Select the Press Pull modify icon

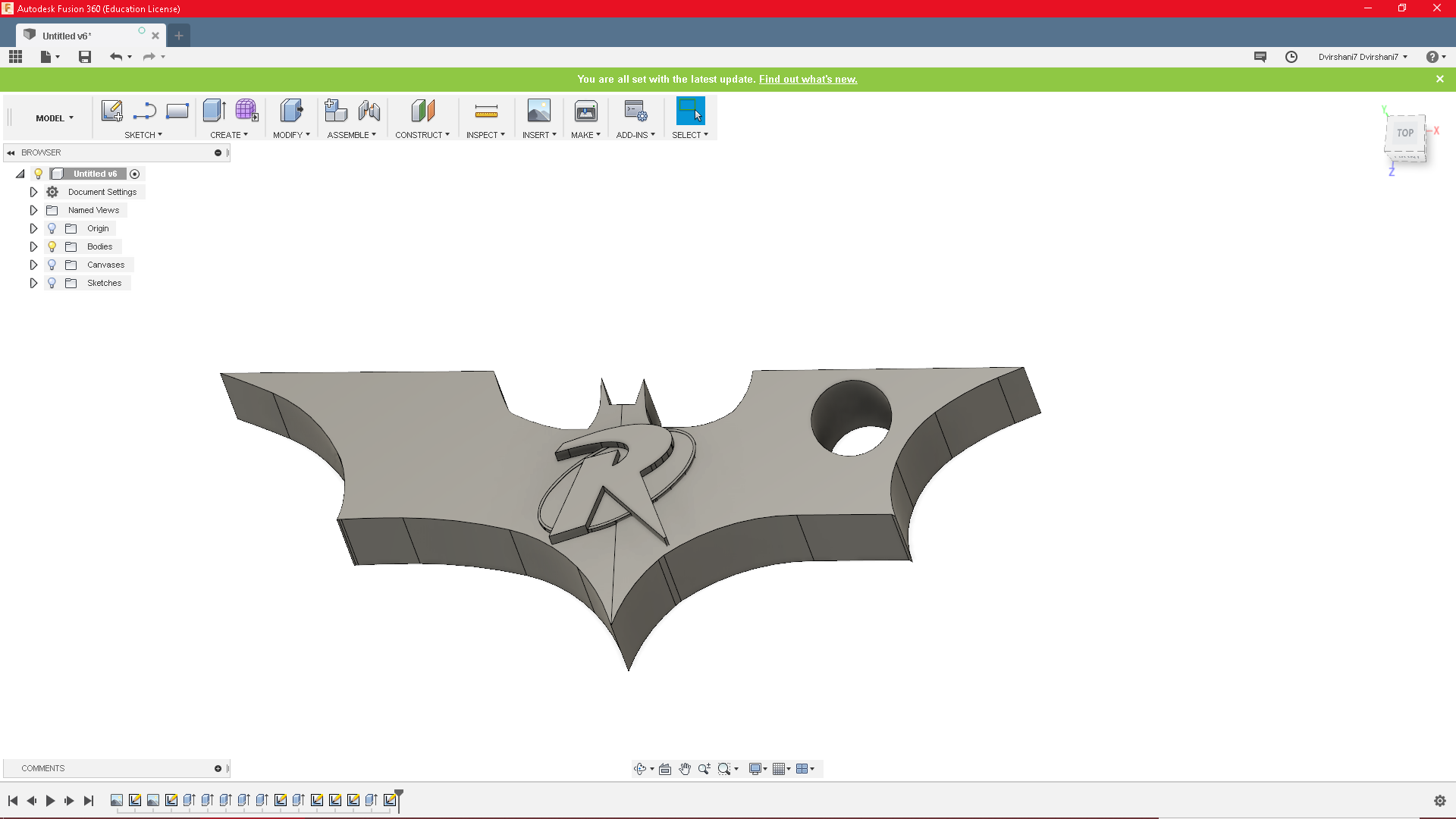click(x=291, y=111)
